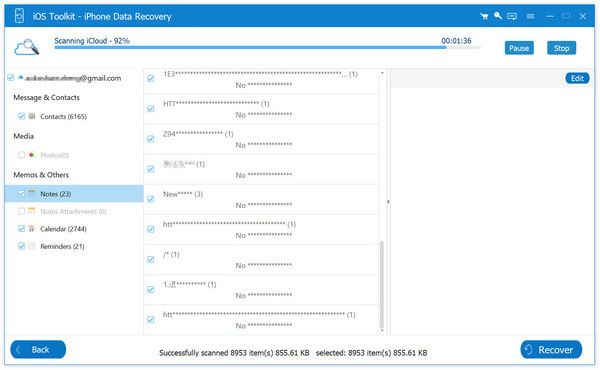Uncheck the Notes (23) checkbox
This screenshot has width=600, height=370.
click(x=21, y=194)
